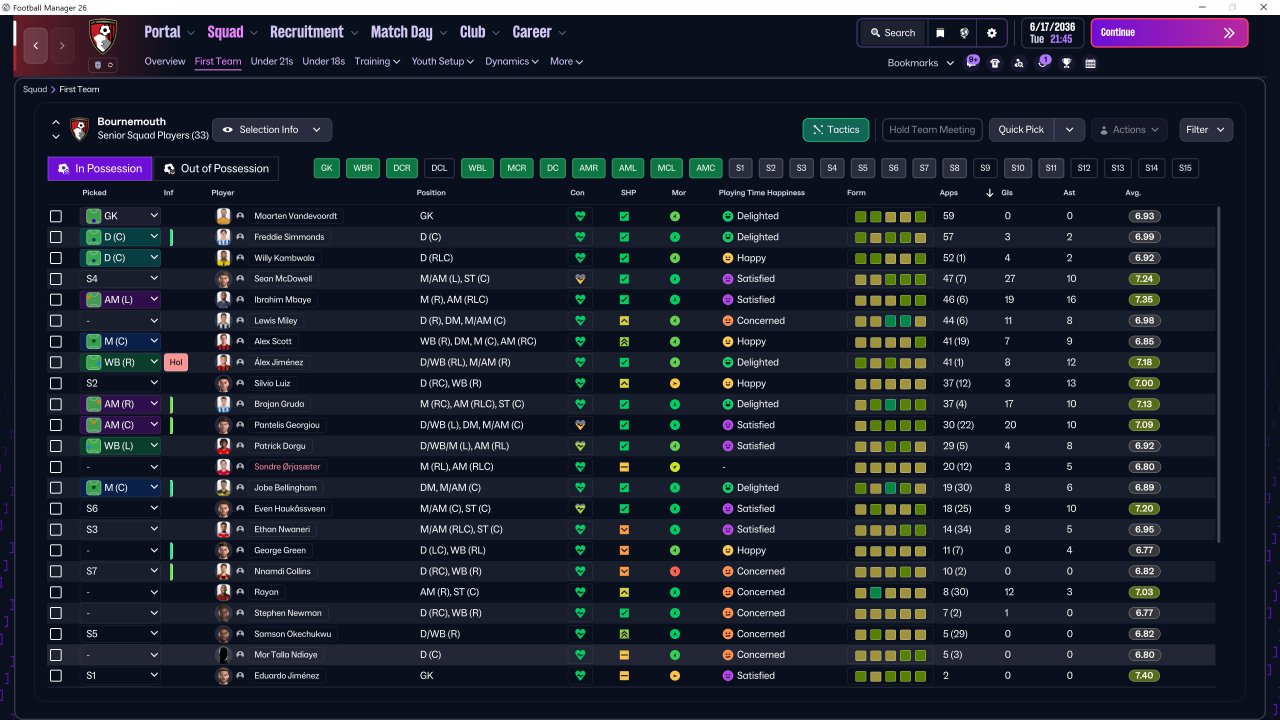Select the checkbox beside Eduardo Jiménez
Image resolution: width=1280 pixels, height=720 pixels.
[56, 676]
